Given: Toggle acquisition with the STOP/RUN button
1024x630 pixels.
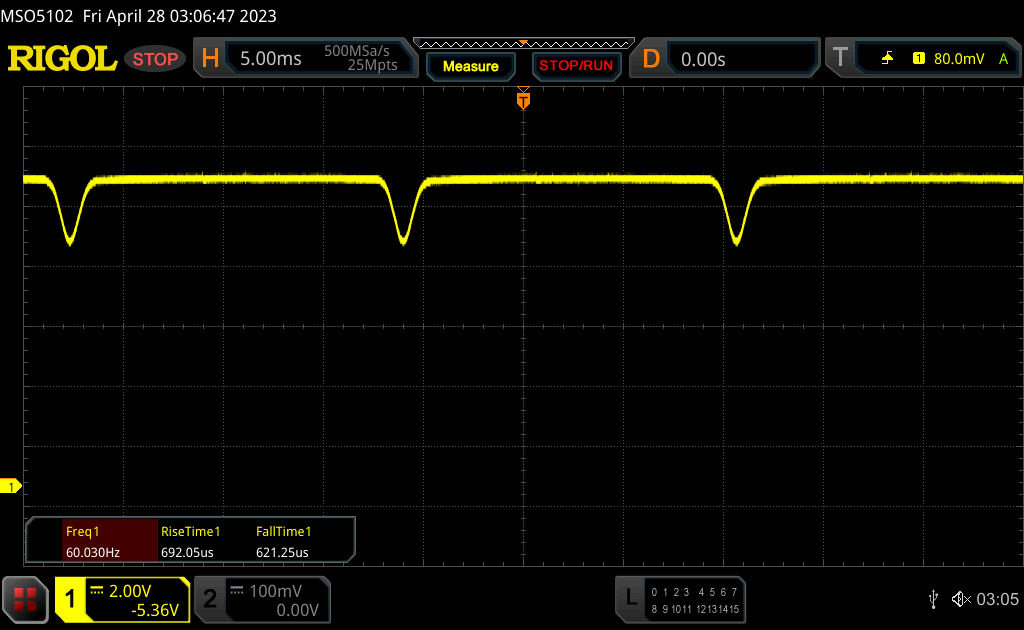Looking at the screenshot, I should (575, 66).
